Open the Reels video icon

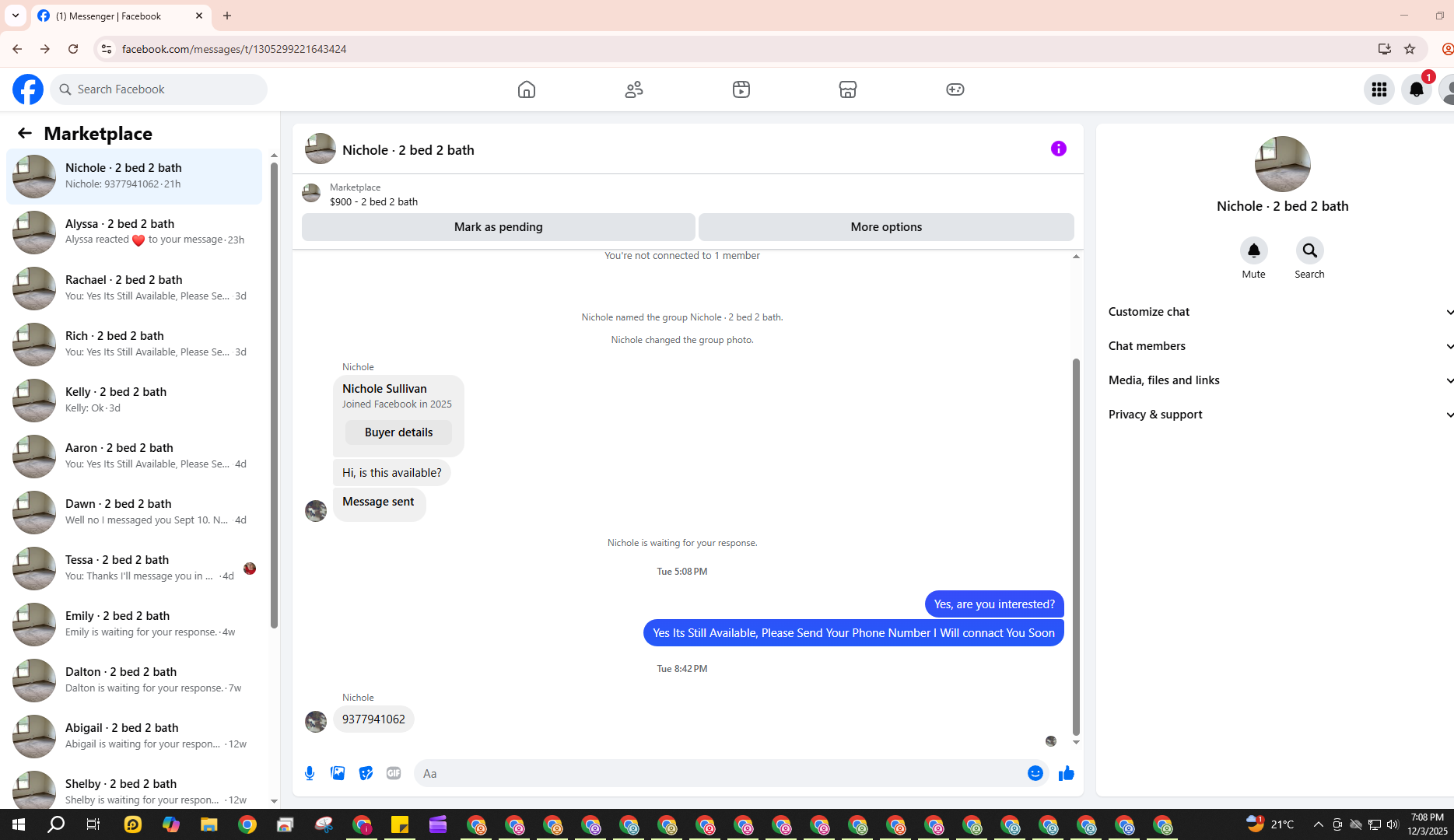pyautogui.click(x=741, y=89)
